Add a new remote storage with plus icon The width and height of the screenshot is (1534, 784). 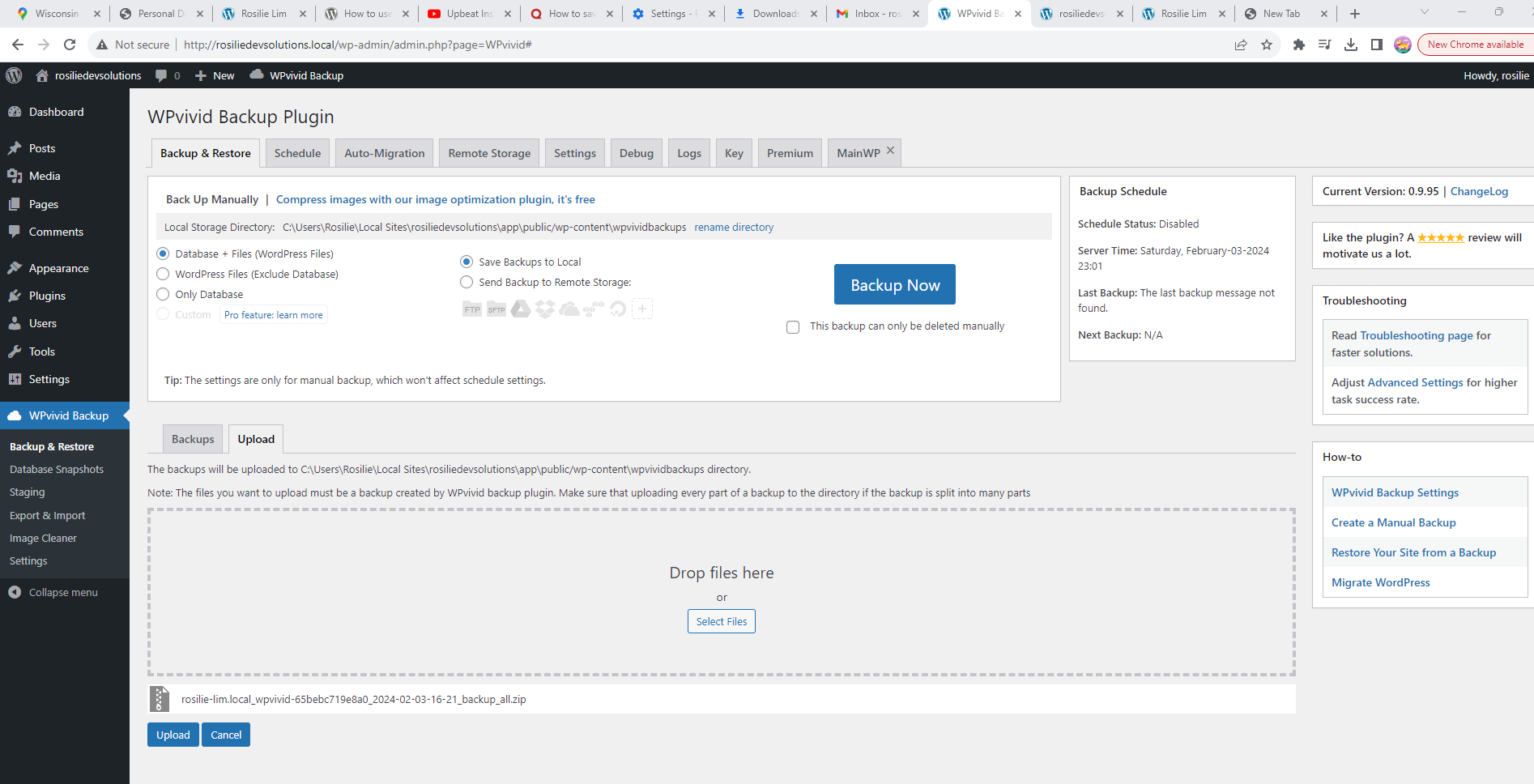point(642,309)
